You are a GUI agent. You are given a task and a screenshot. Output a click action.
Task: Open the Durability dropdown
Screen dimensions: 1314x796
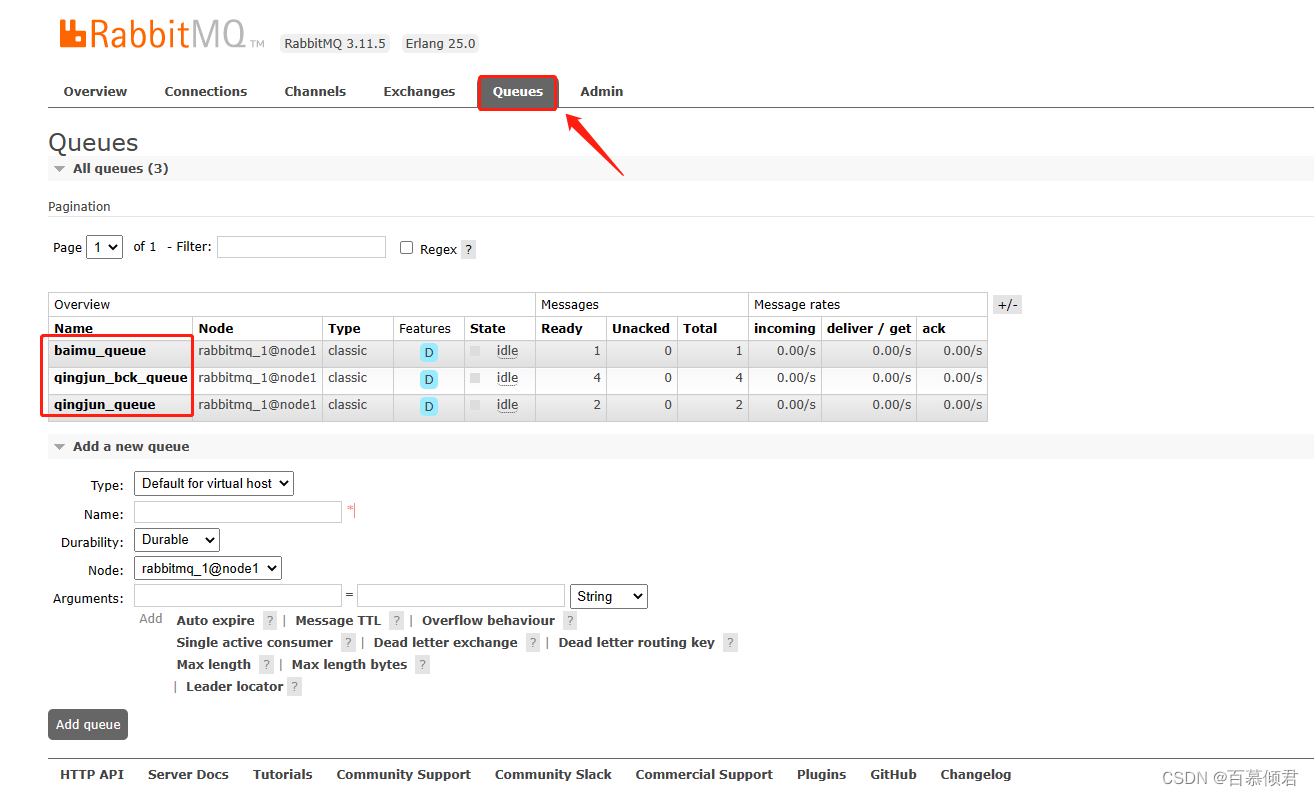tap(177, 540)
